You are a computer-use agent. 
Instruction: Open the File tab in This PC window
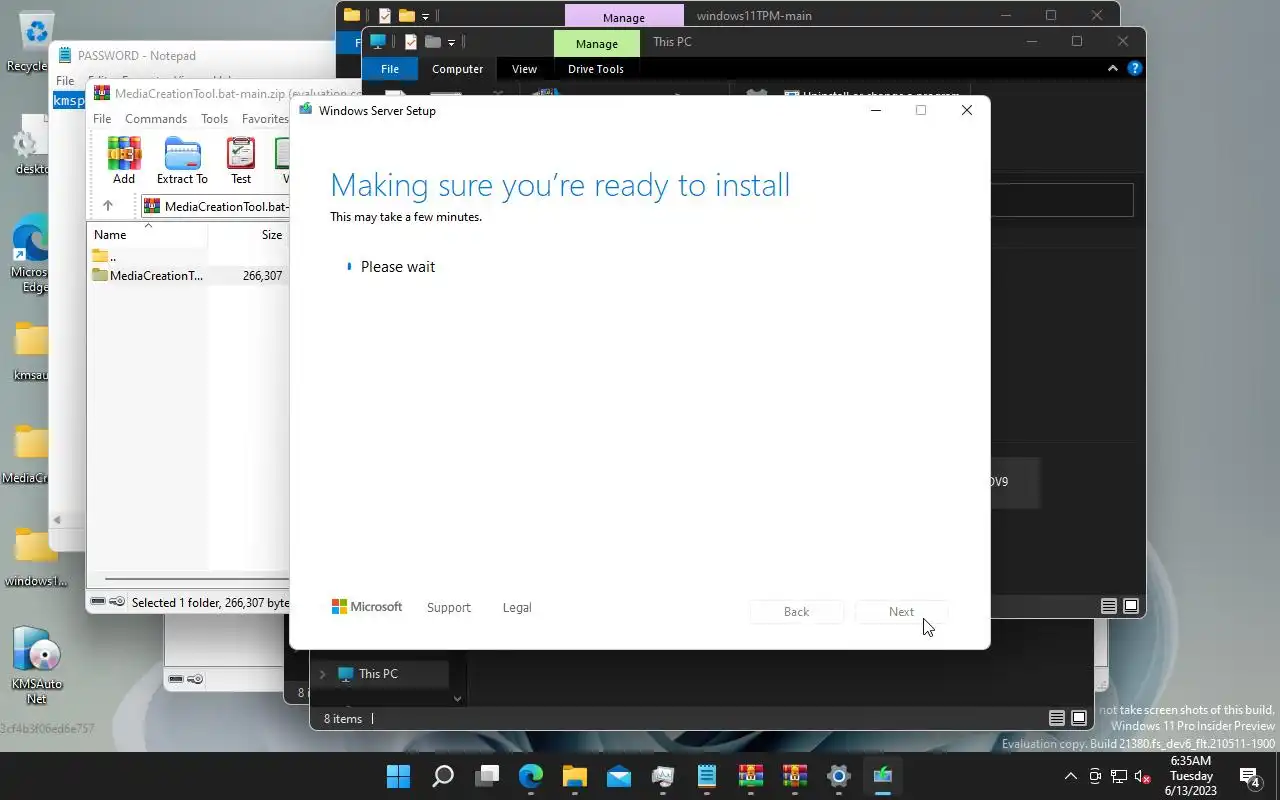(x=390, y=69)
